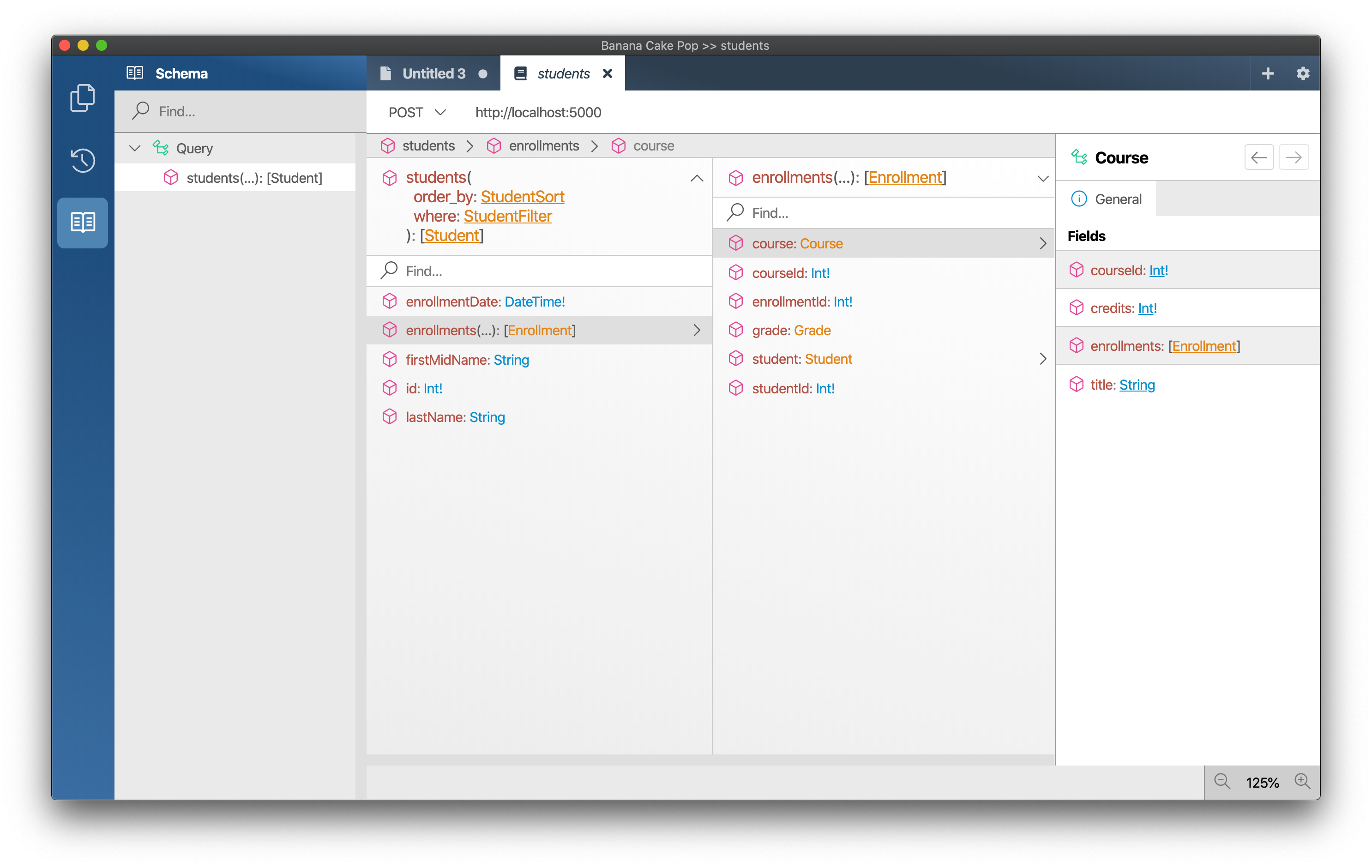Switch to the Untitled 3 tab
This screenshot has height=868, width=1372.
click(x=433, y=73)
